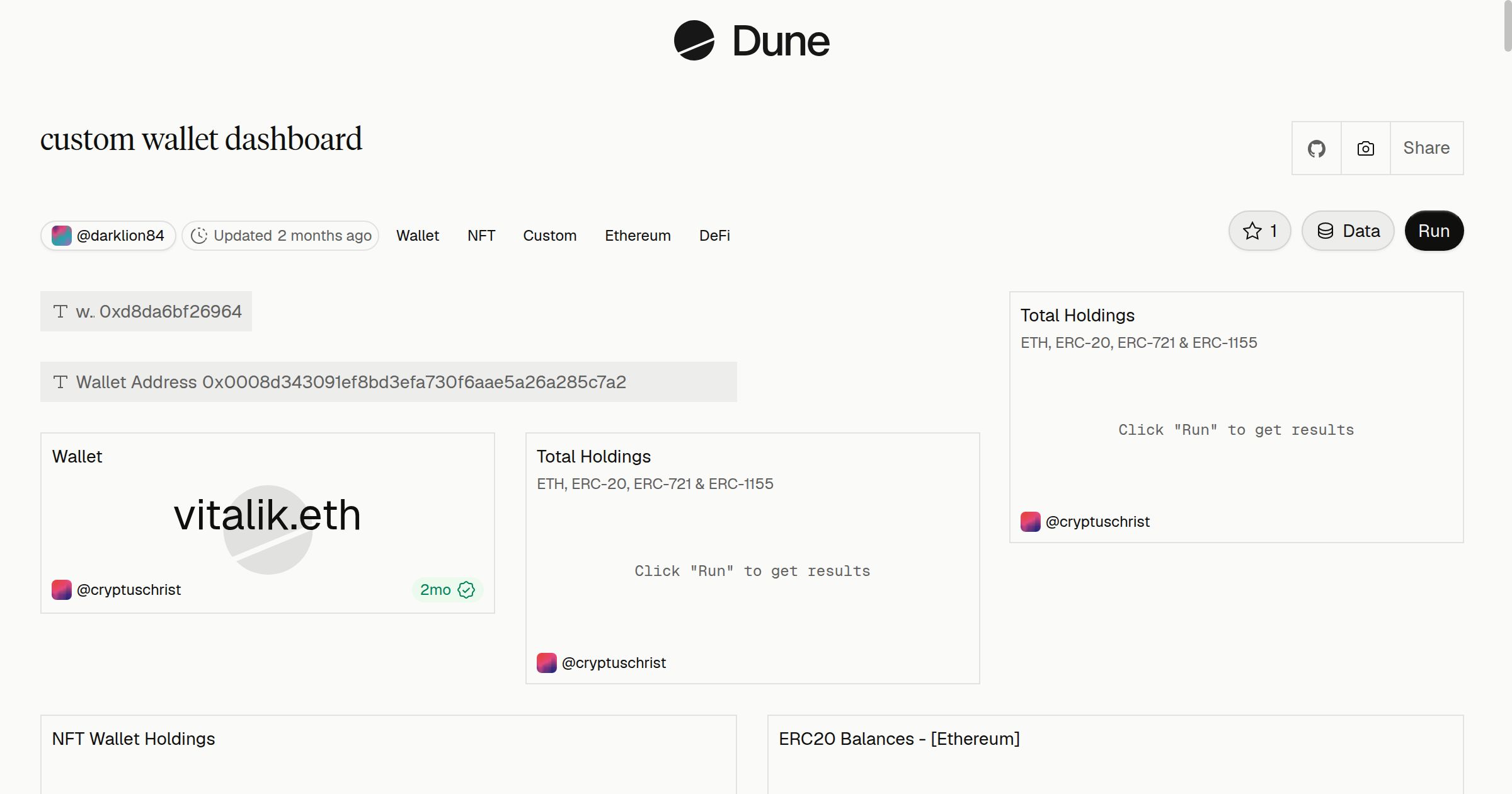Click the vitalik.eth text
Image resolution: width=1512 pixels, height=794 pixels.
pos(267,515)
